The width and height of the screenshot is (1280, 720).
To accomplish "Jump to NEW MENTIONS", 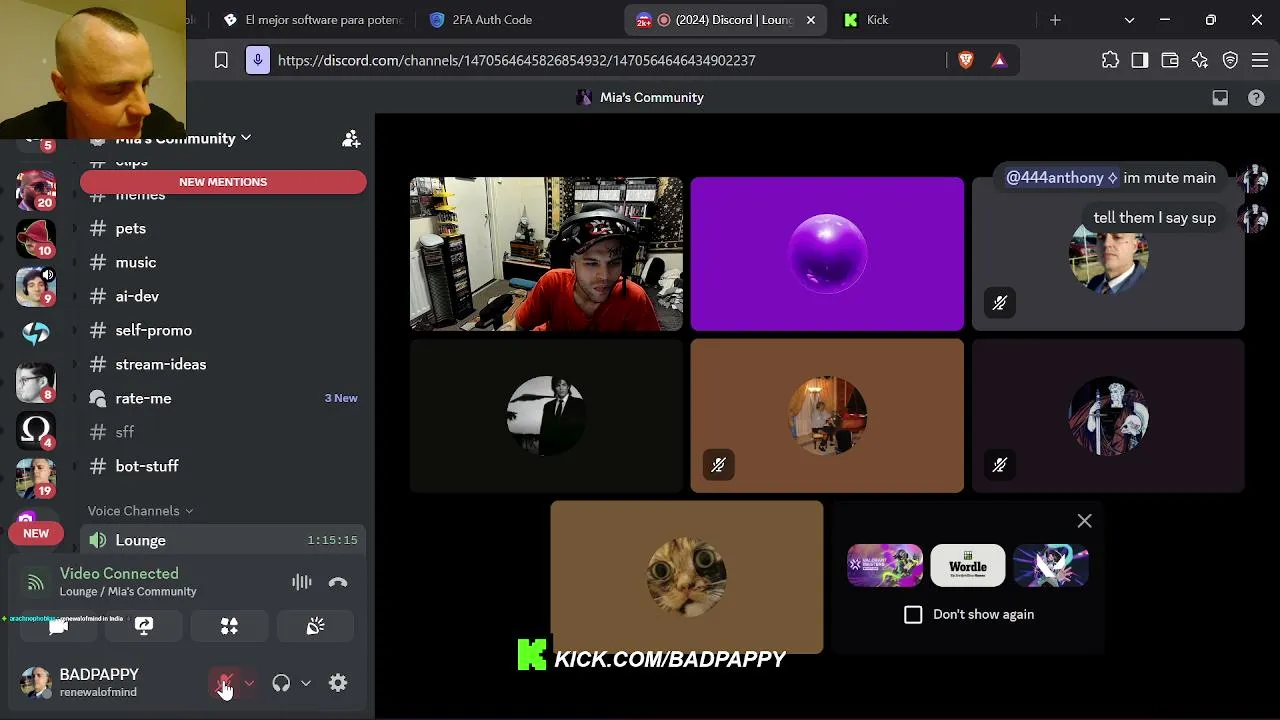I will (x=223, y=182).
